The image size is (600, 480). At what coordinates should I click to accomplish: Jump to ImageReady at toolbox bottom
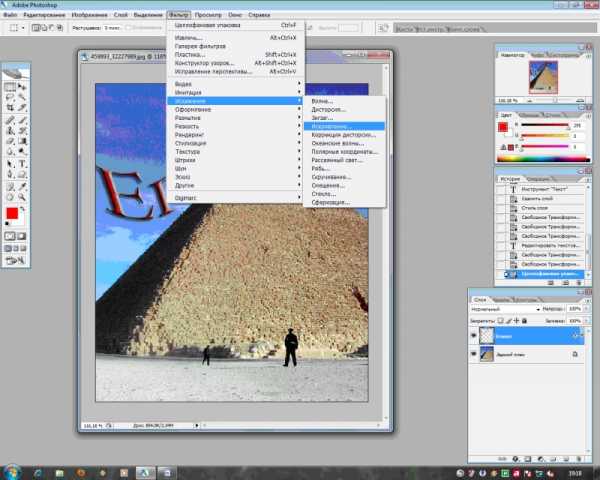point(15,261)
